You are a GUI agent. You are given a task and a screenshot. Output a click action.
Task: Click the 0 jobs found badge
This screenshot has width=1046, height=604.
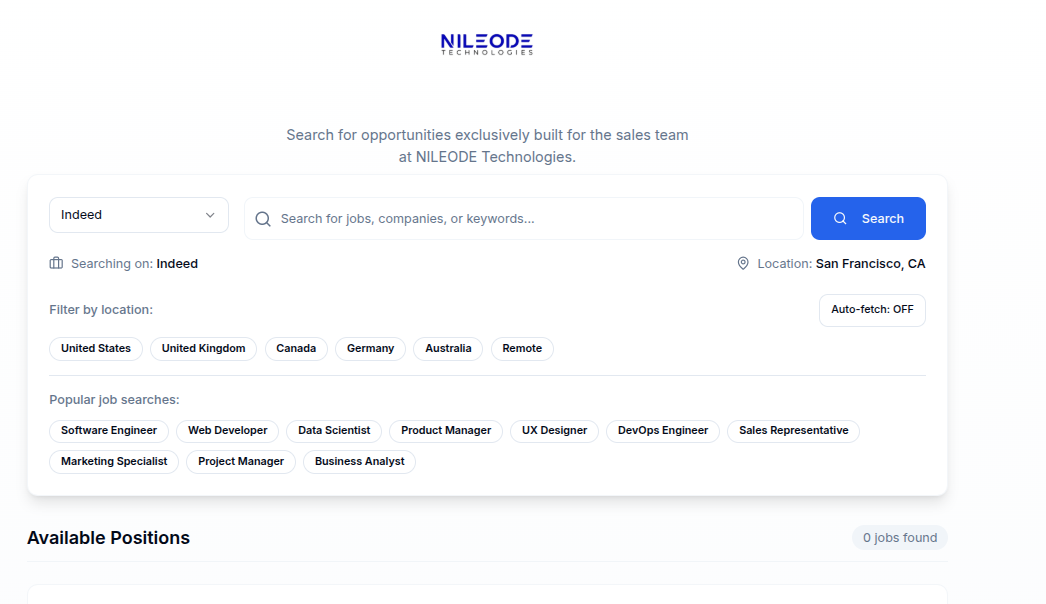[900, 538]
